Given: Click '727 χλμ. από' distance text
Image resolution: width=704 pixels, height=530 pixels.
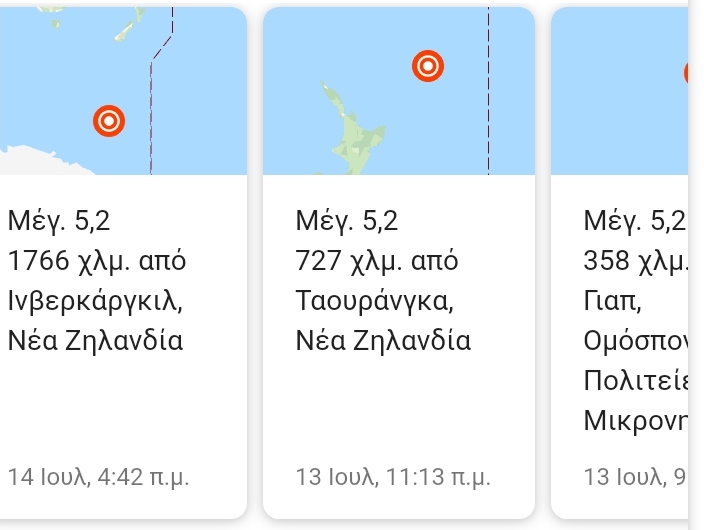Looking at the screenshot, I should (377, 261).
